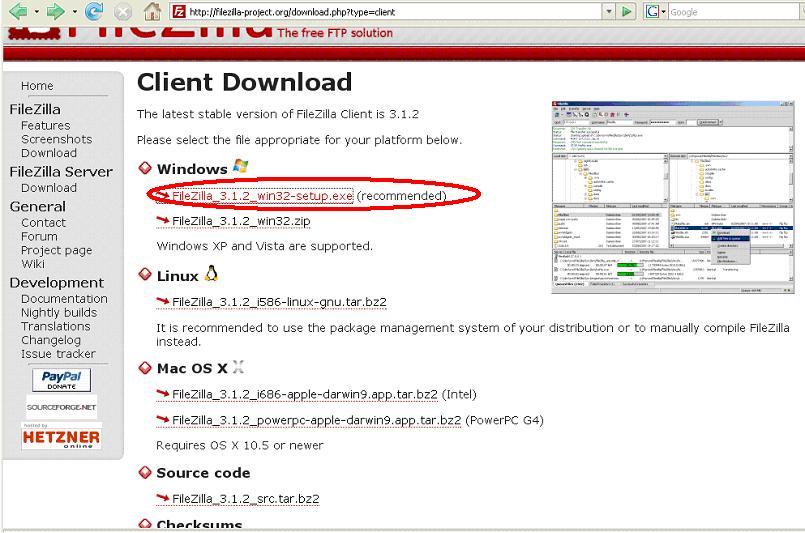Click the red arrow beside src.tar.bz2
This screenshot has height=533, width=805.
click(x=163, y=498)
